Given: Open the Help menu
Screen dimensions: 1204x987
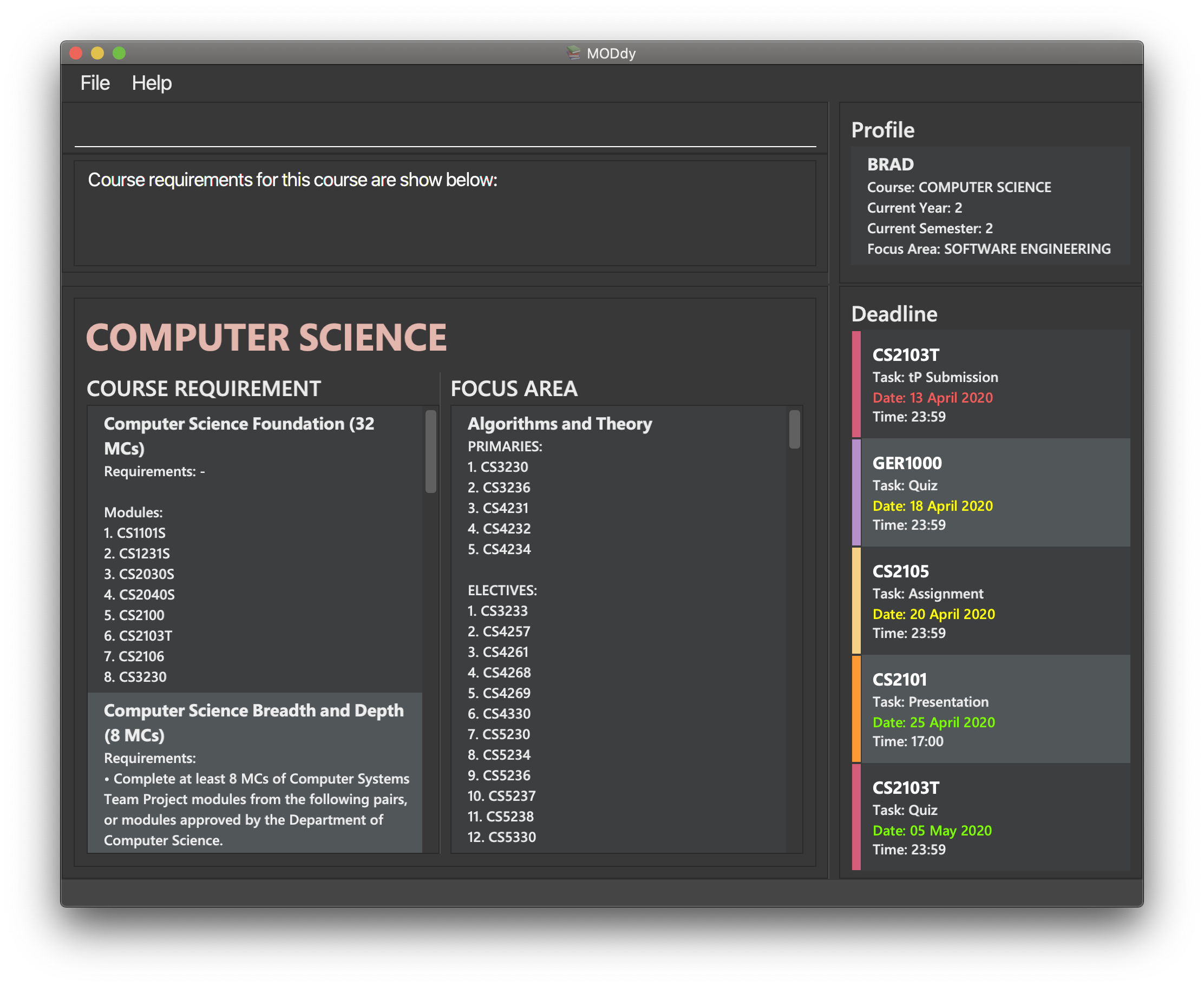Looking at the screenshot, I should (152, 83).
